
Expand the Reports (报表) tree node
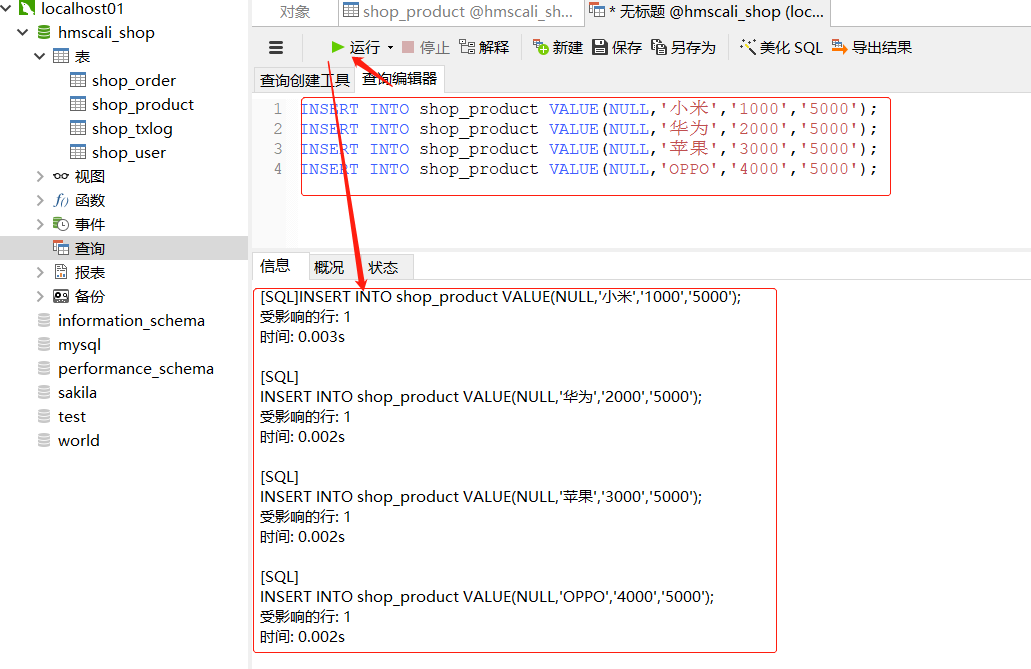[39, 272]
